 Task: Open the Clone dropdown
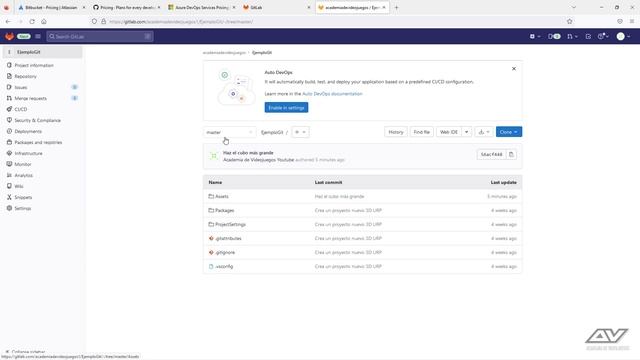pyautogui.click(x=509, y=132)
